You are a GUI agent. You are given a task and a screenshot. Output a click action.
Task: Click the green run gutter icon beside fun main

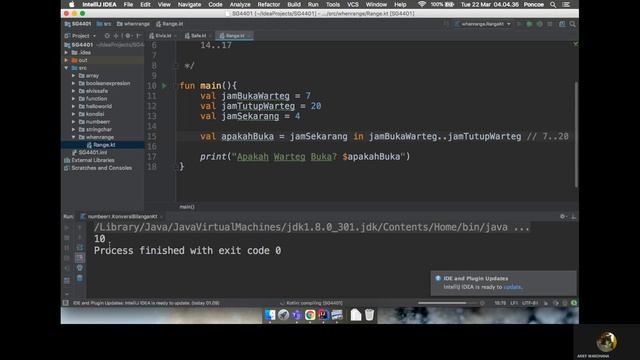point(164,86)
